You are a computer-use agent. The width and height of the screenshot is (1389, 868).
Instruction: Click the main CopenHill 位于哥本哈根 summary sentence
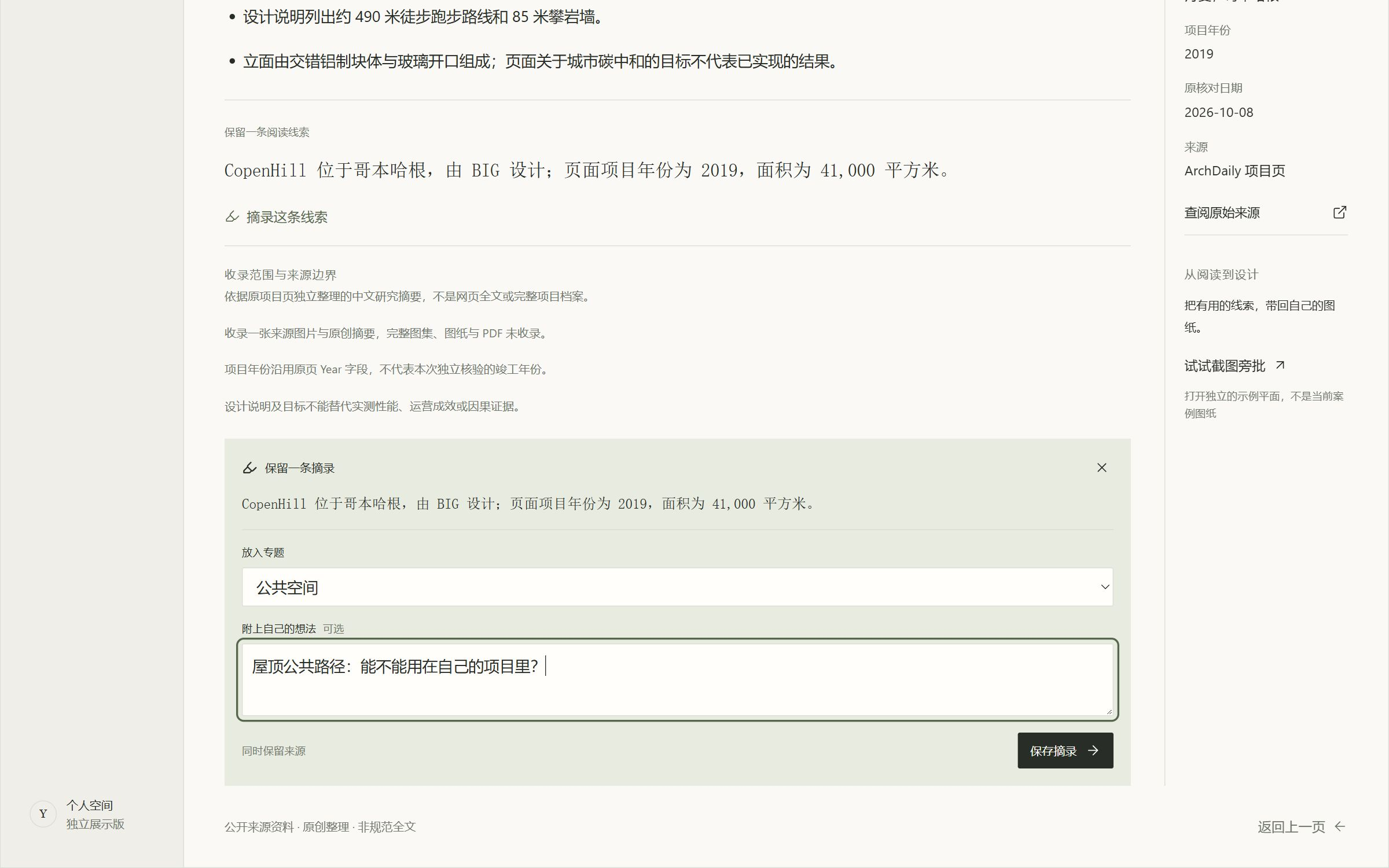(586, 170)
